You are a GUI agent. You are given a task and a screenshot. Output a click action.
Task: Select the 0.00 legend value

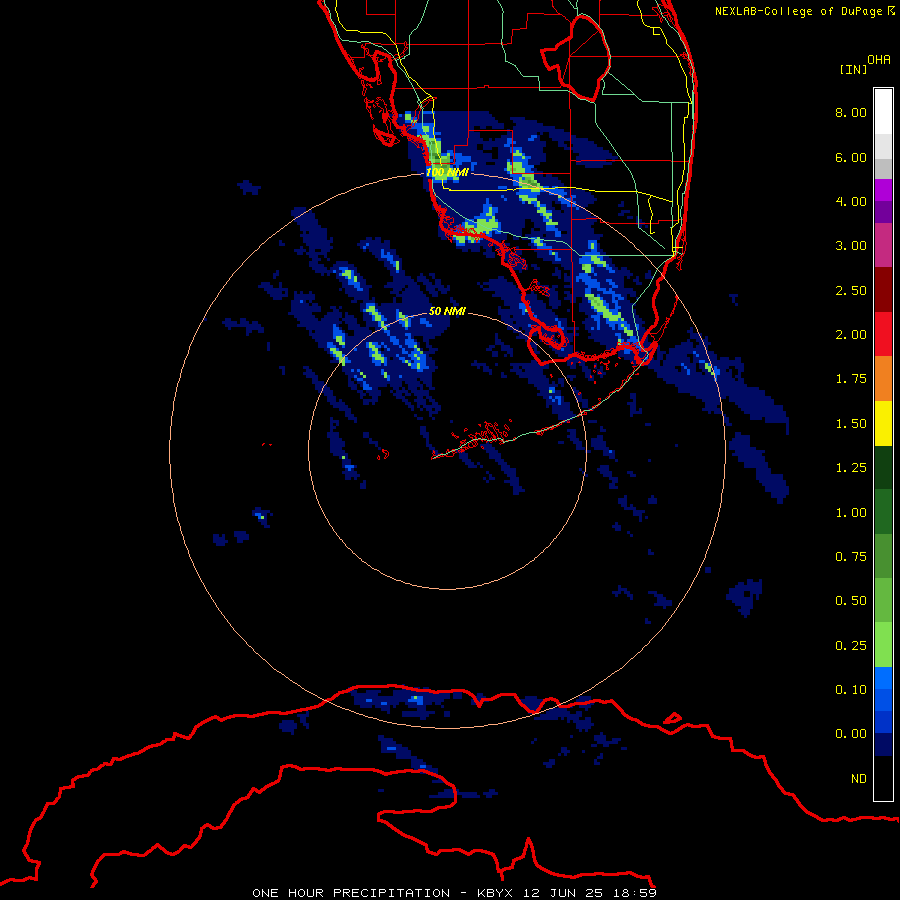[851, 734]
